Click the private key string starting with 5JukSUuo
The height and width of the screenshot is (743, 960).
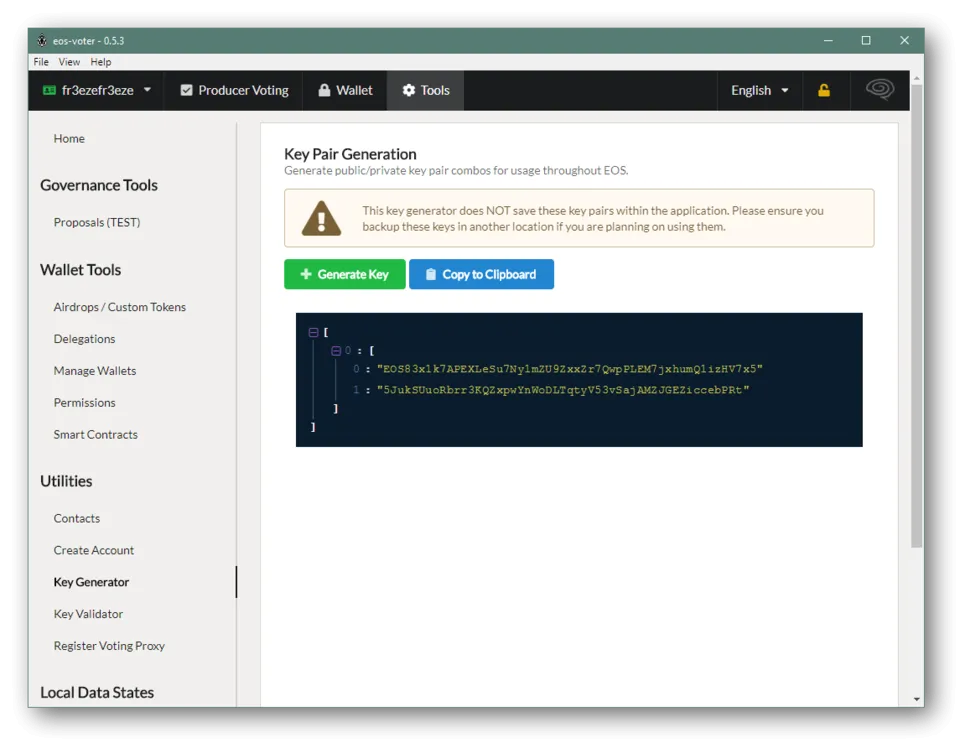pos(563,390)
